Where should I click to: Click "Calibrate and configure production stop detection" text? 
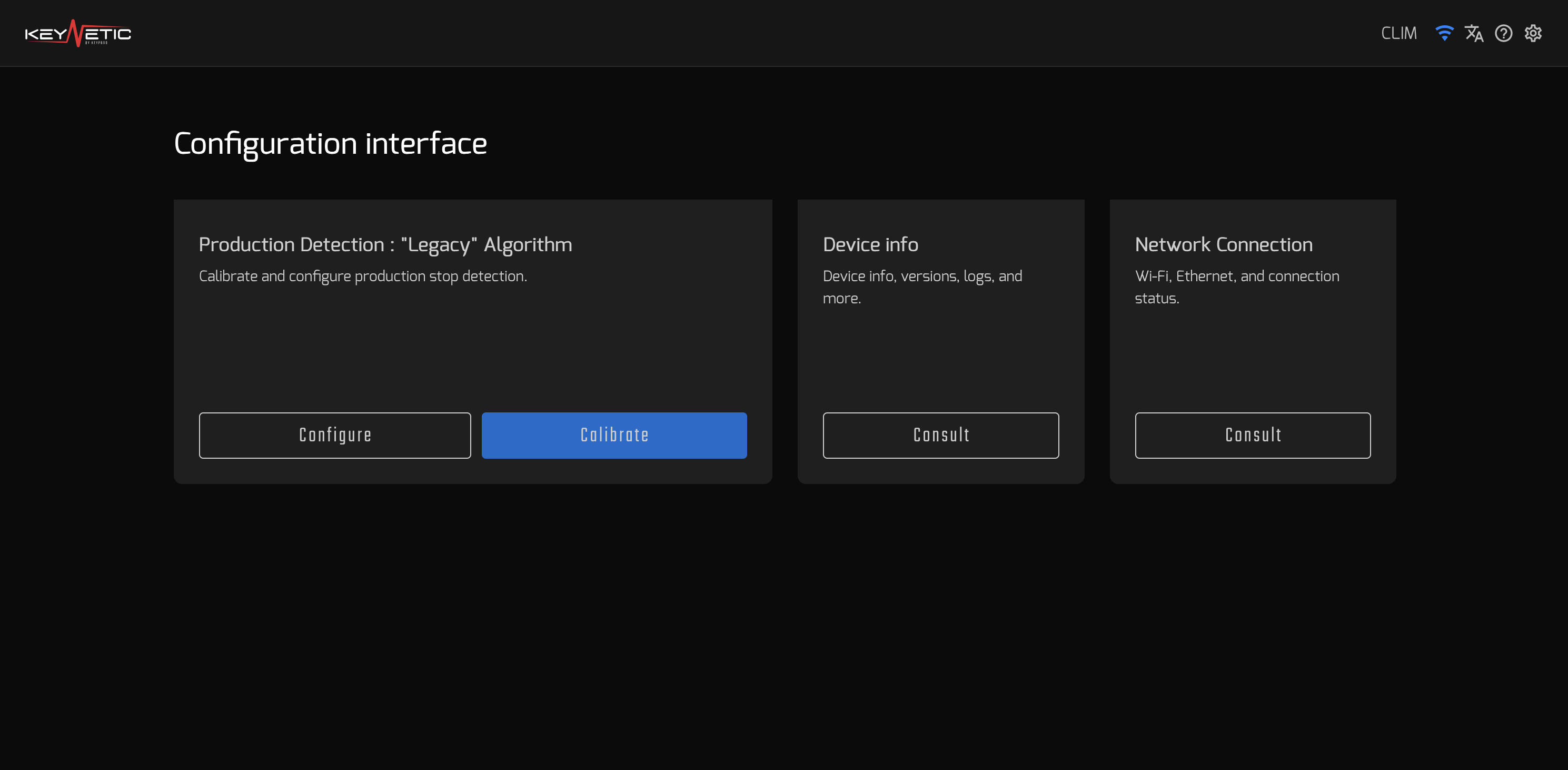(363, 277)
